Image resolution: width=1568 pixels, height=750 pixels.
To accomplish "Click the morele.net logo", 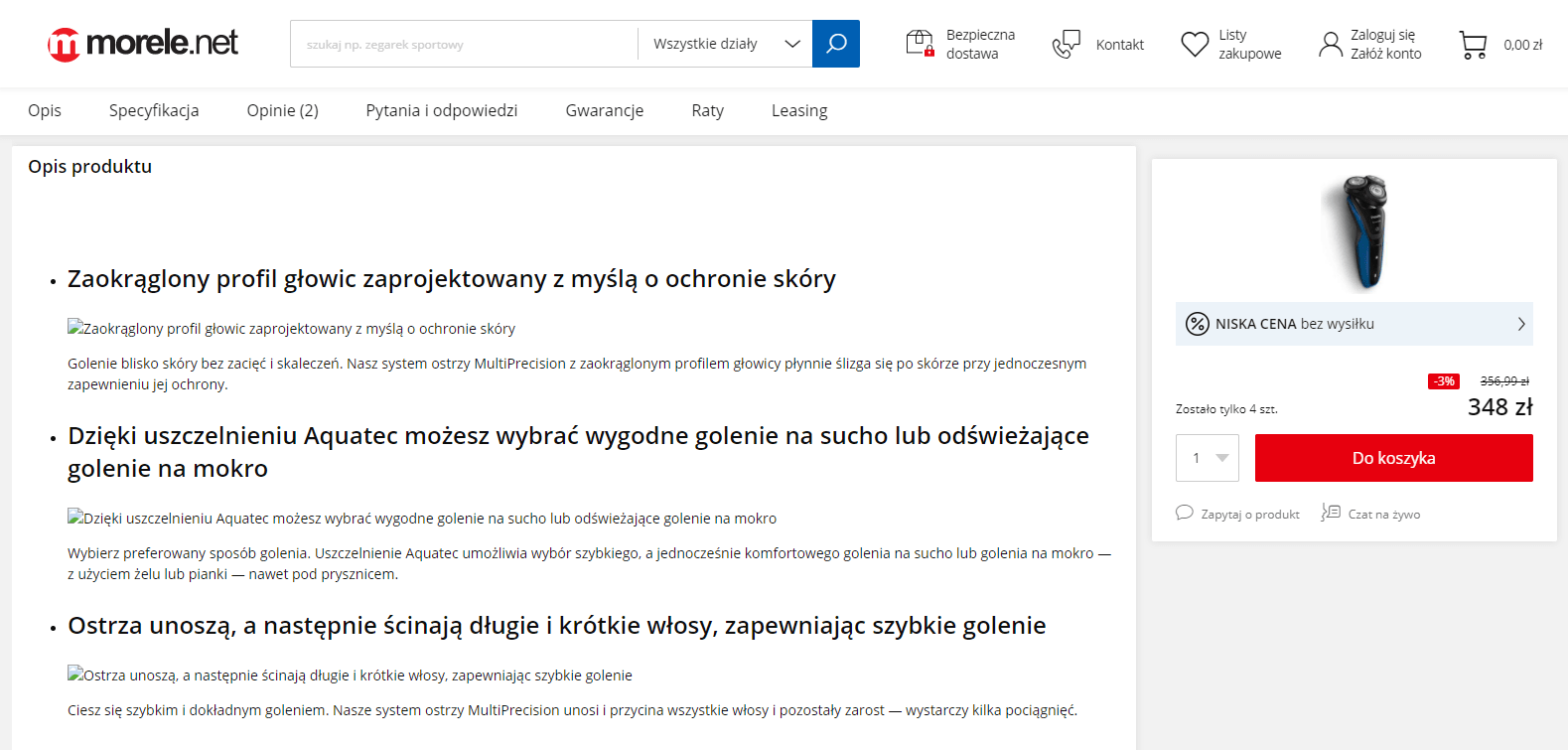I will click(143, 44).
